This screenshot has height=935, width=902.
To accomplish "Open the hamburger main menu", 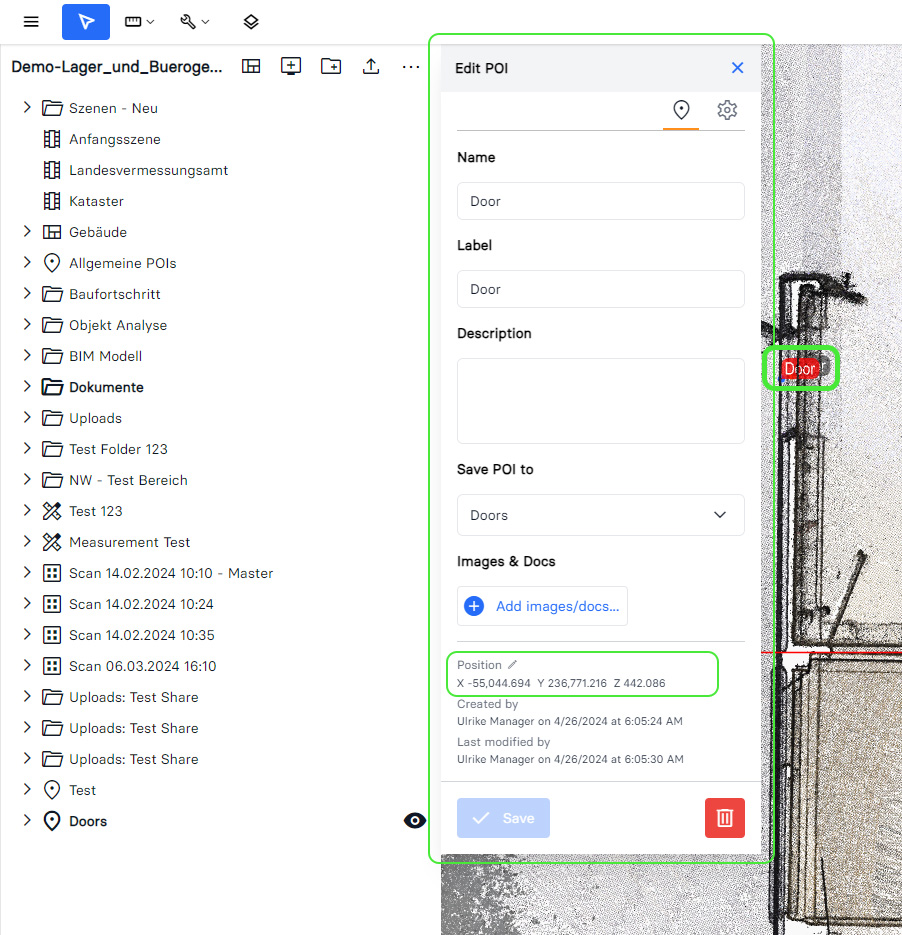I will (31, 22).
